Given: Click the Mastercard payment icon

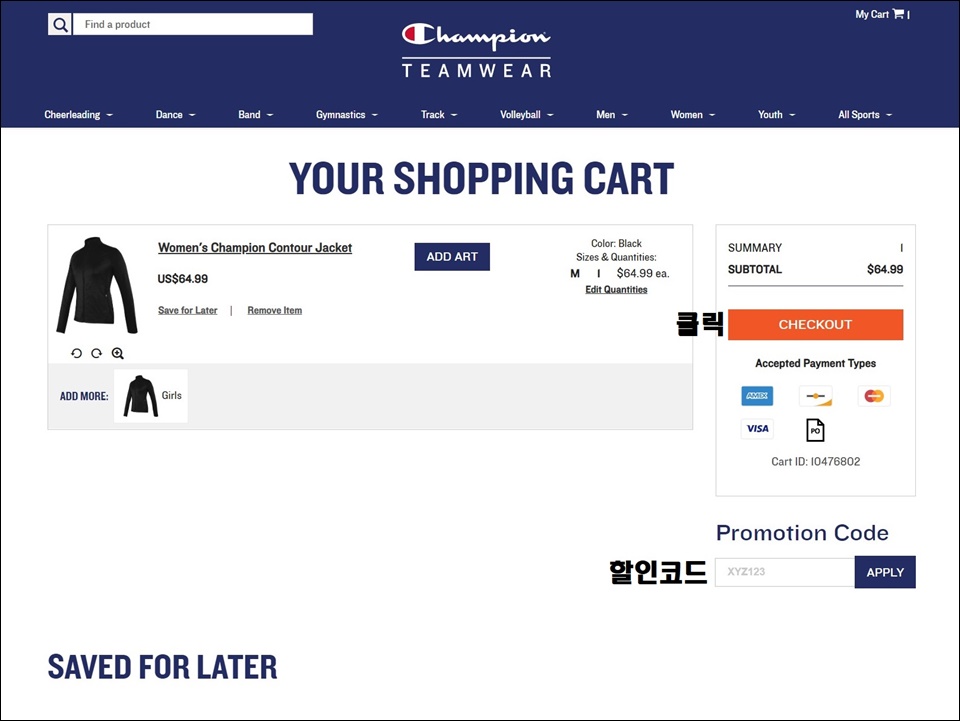Looking at the screenshot, I should click(x=874, y=396).
